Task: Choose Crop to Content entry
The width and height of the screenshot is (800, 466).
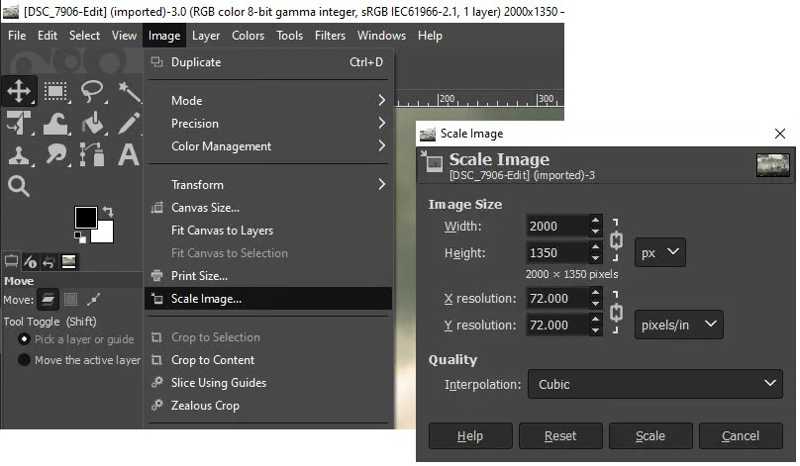Action: point(268,360)
